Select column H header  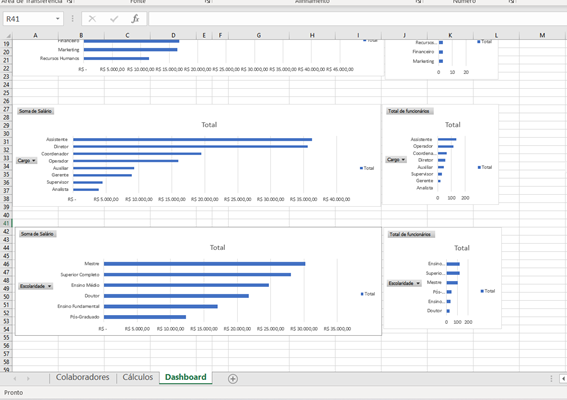(312, 35)
